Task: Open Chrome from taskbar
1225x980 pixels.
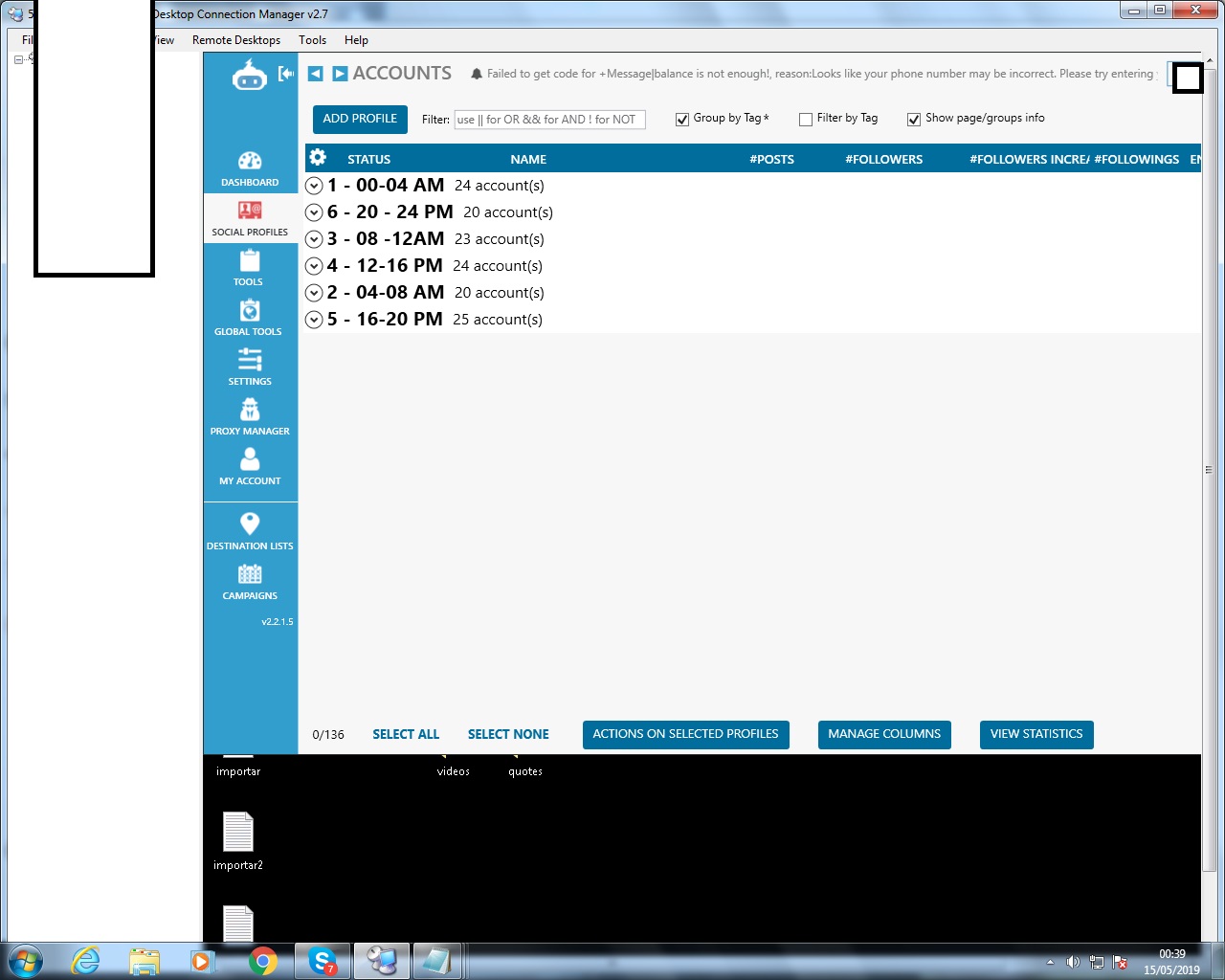Action: click(x=263, y=961)
